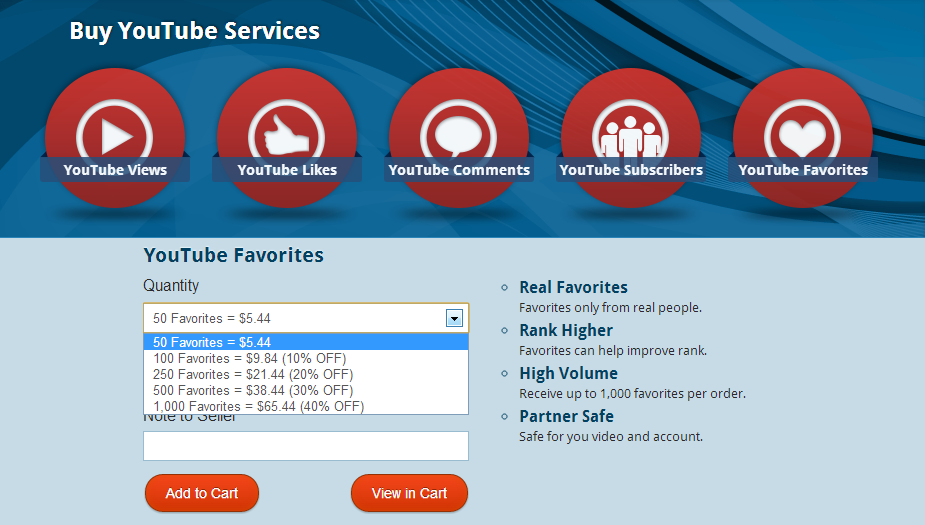
Task: Click the Real Favorites heading
Action: click(x=573, y=287)
